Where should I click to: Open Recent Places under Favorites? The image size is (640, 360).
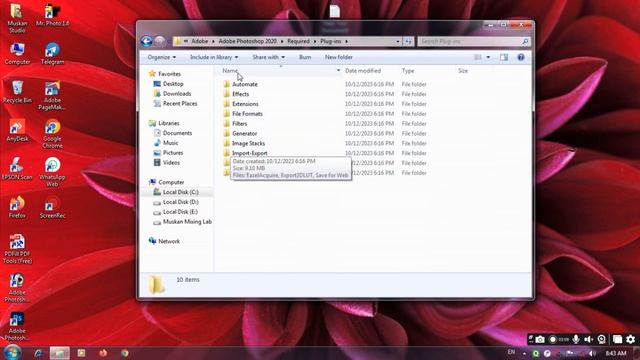tap(180, 104)
